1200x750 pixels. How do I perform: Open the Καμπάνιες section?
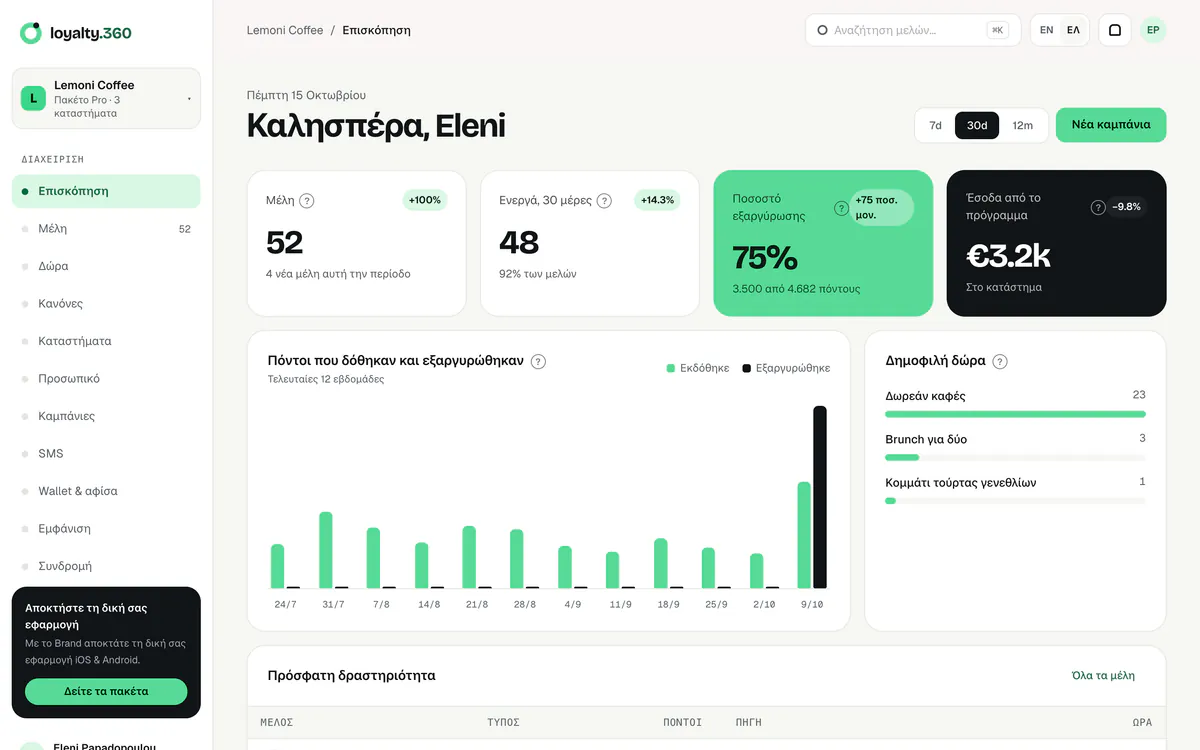106,416
